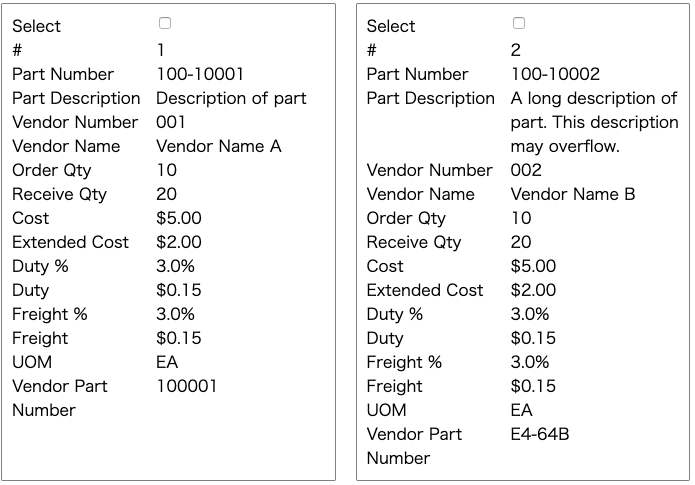Click vendor part number E4-64B
Screen dimensions: 695x485
tap(540, 434)
